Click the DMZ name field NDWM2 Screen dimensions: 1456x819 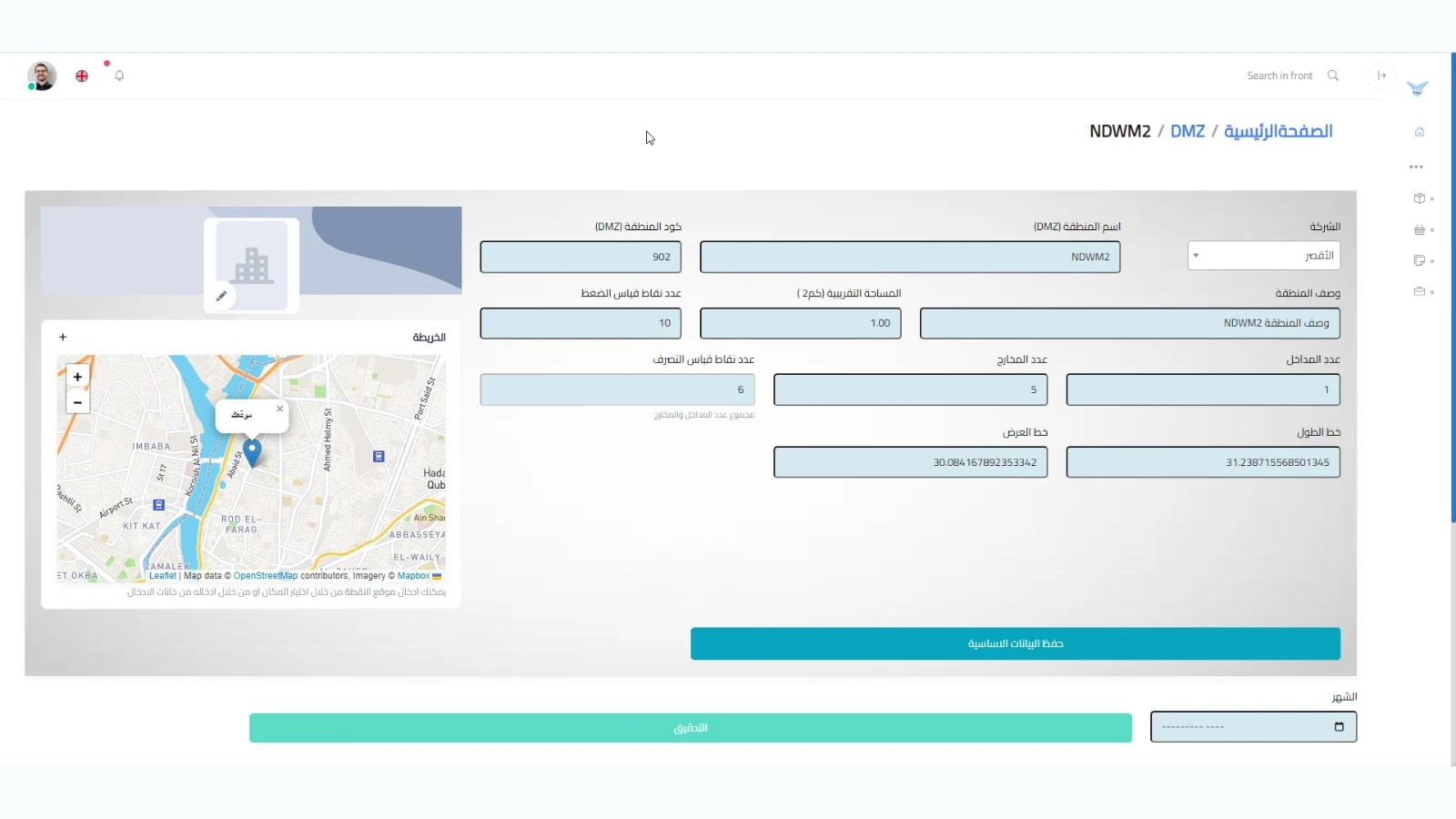pos(910,257)
